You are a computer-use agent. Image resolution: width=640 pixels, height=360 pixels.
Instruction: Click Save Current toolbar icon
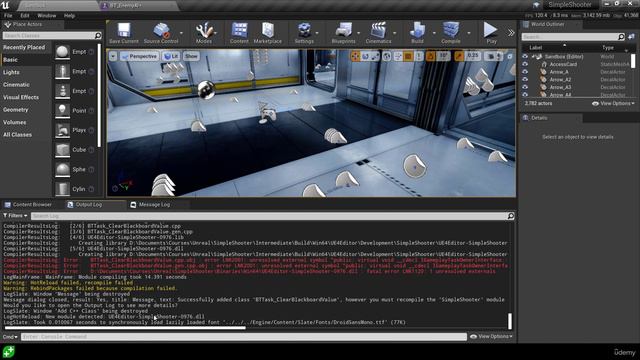point(124,30)
